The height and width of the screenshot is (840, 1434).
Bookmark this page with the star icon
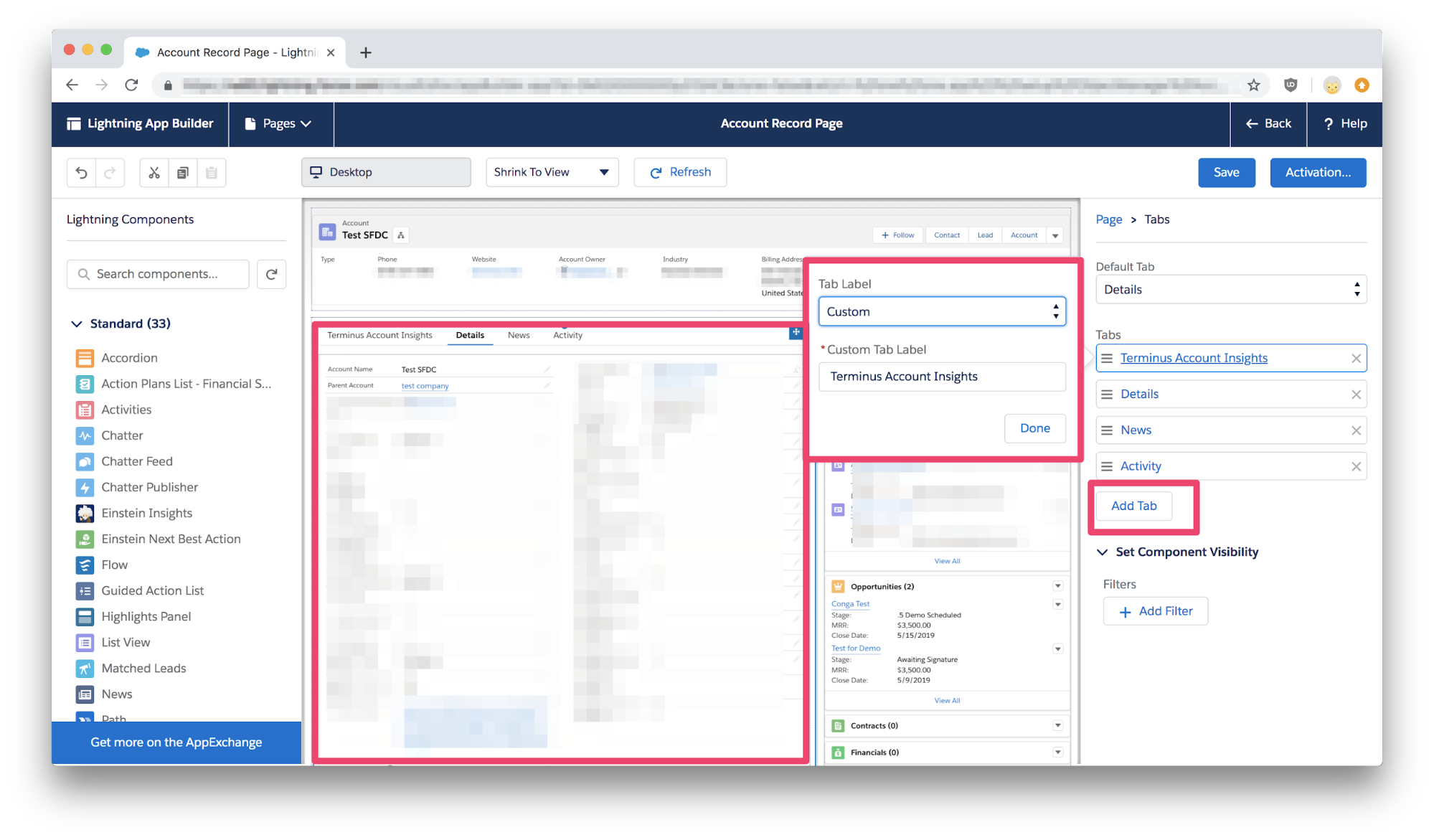[x=1253, y=85]
